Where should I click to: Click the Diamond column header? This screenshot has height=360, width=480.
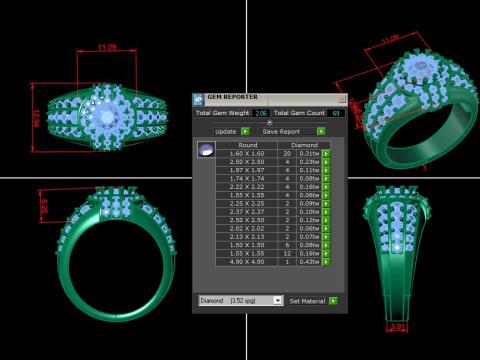pyautogui.click(x=304, y=145)
